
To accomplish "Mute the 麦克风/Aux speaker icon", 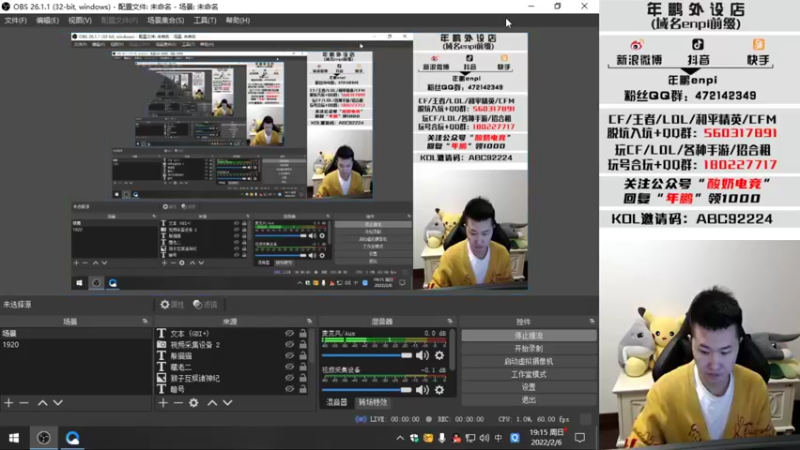I will pyautogui.click(x=422, y=355).
